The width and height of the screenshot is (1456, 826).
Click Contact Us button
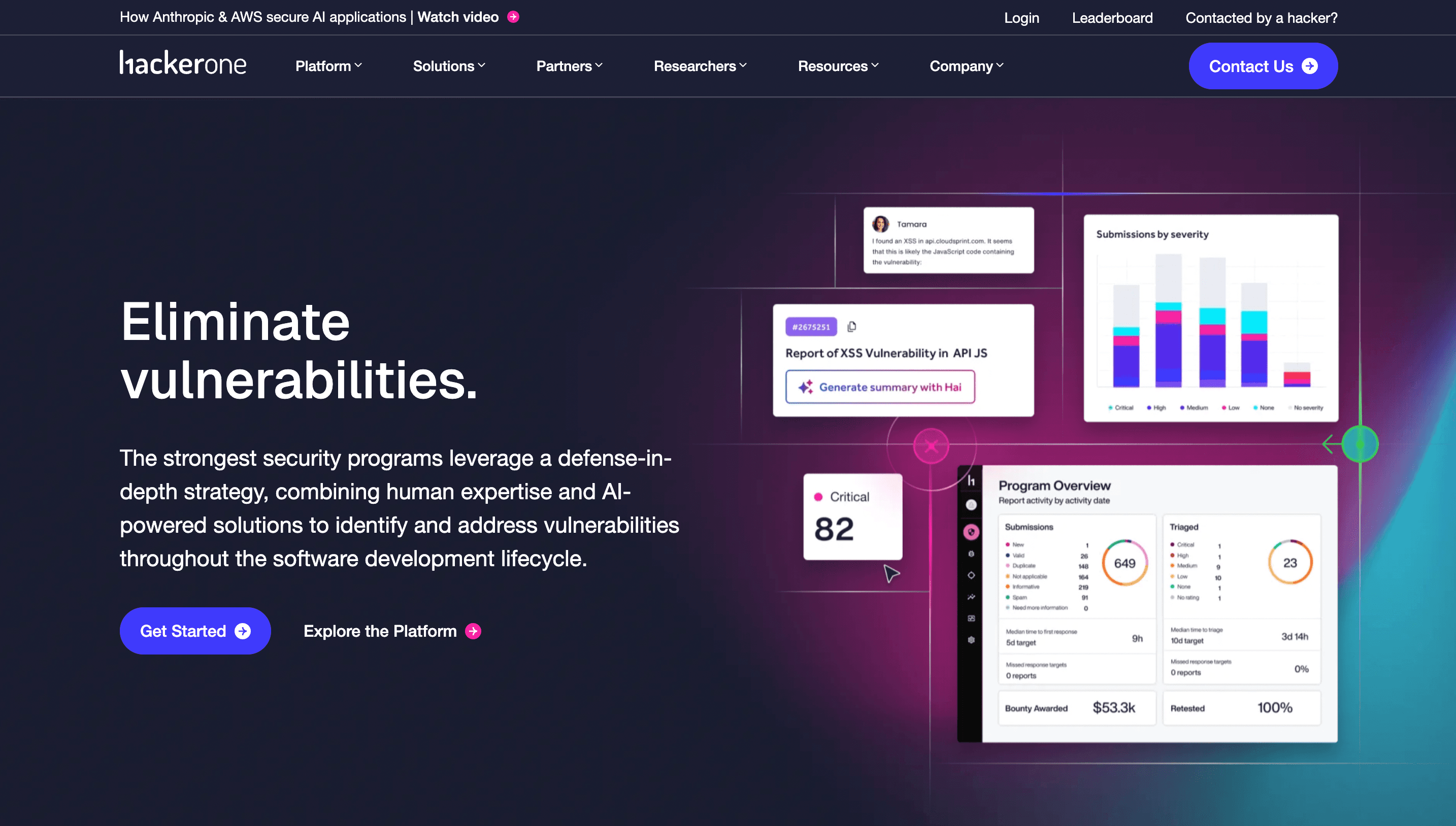click(x=1263, y=66)
